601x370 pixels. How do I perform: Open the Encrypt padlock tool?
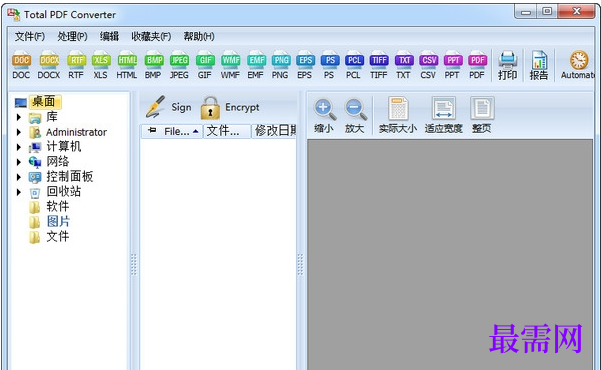click(x=230, y=108)
